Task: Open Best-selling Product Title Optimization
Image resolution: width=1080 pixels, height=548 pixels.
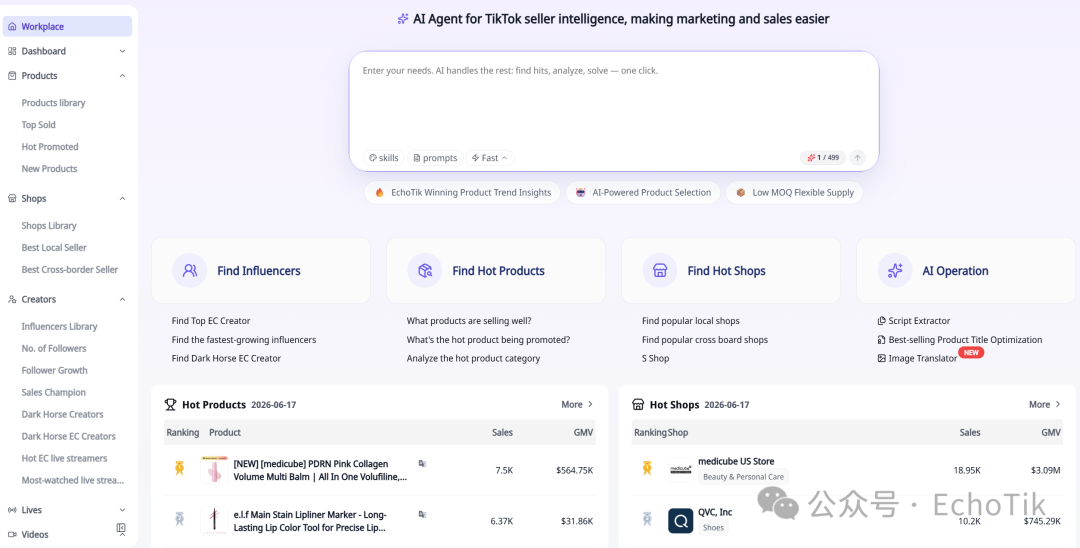Action: click(x=960, y=339)
